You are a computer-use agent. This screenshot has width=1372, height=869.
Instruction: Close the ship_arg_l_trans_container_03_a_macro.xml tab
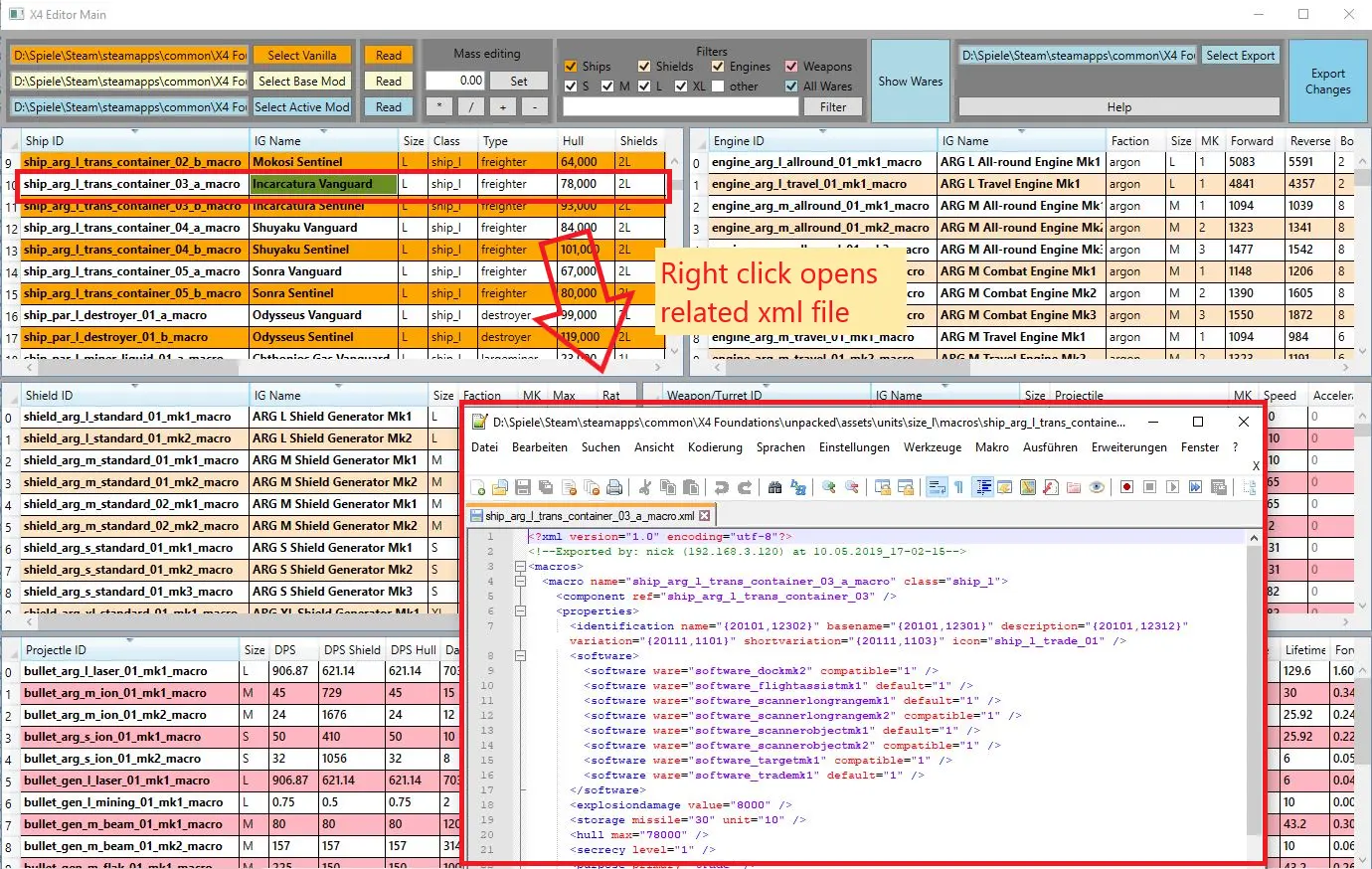pyautogui.click(x=705, y=516)
